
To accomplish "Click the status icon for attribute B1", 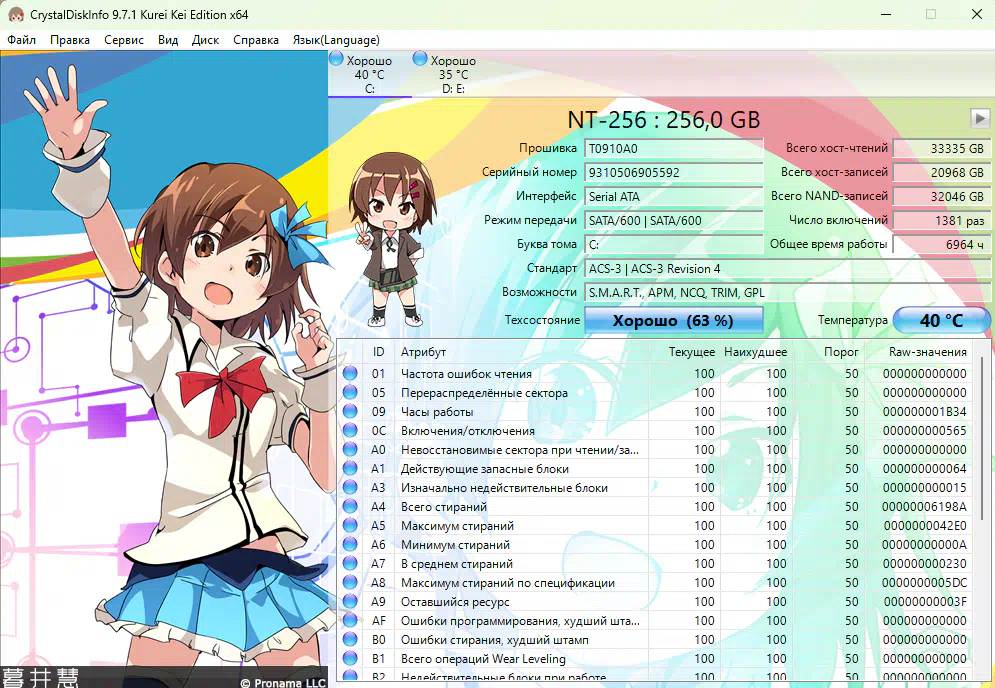I will pos(350,659).
